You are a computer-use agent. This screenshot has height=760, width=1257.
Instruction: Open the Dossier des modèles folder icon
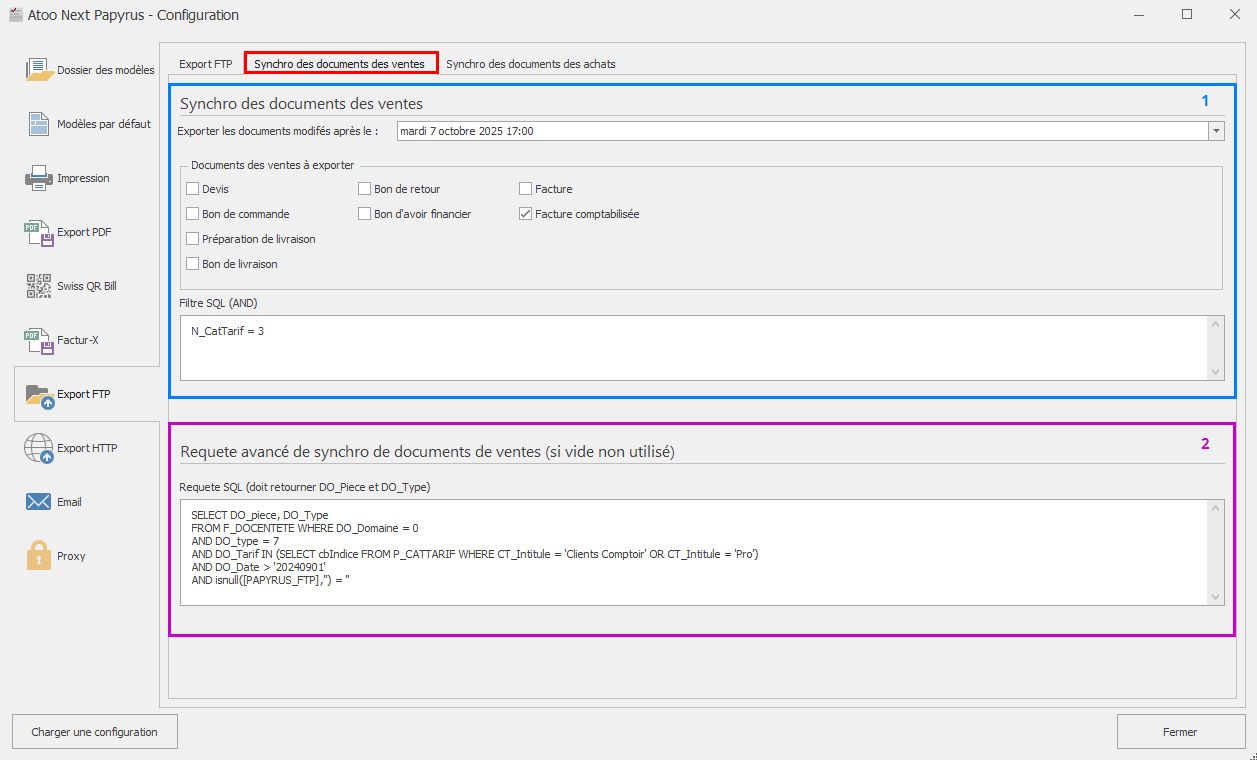[39, 70]
